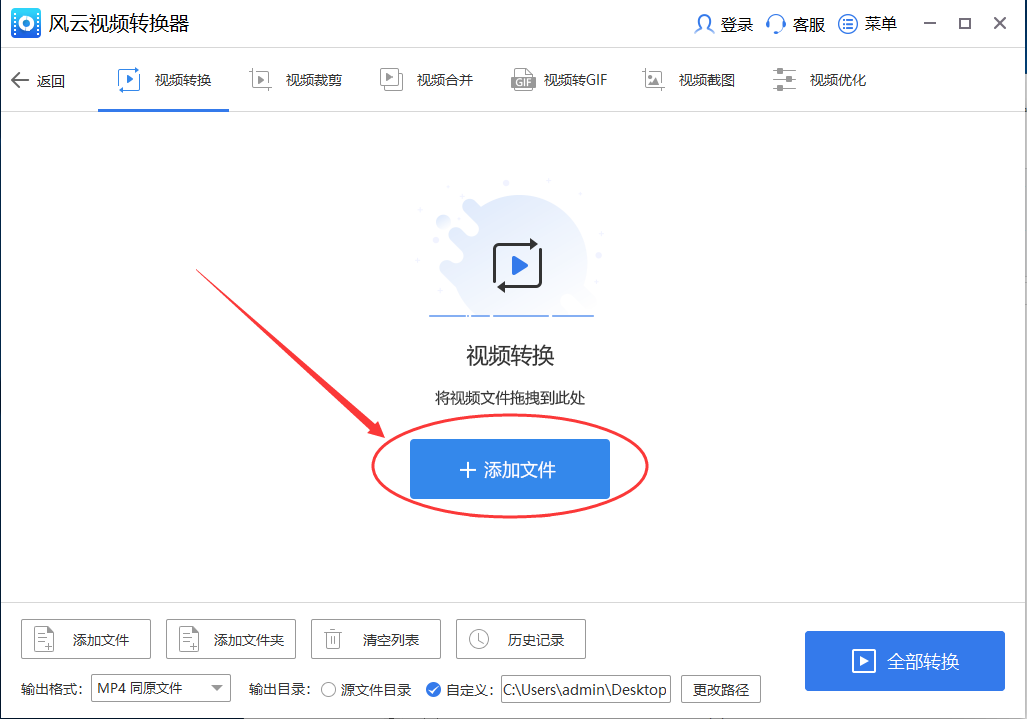Click the 客服 support text
Screen dimensions: 1027x719
[x=809, y=25]
